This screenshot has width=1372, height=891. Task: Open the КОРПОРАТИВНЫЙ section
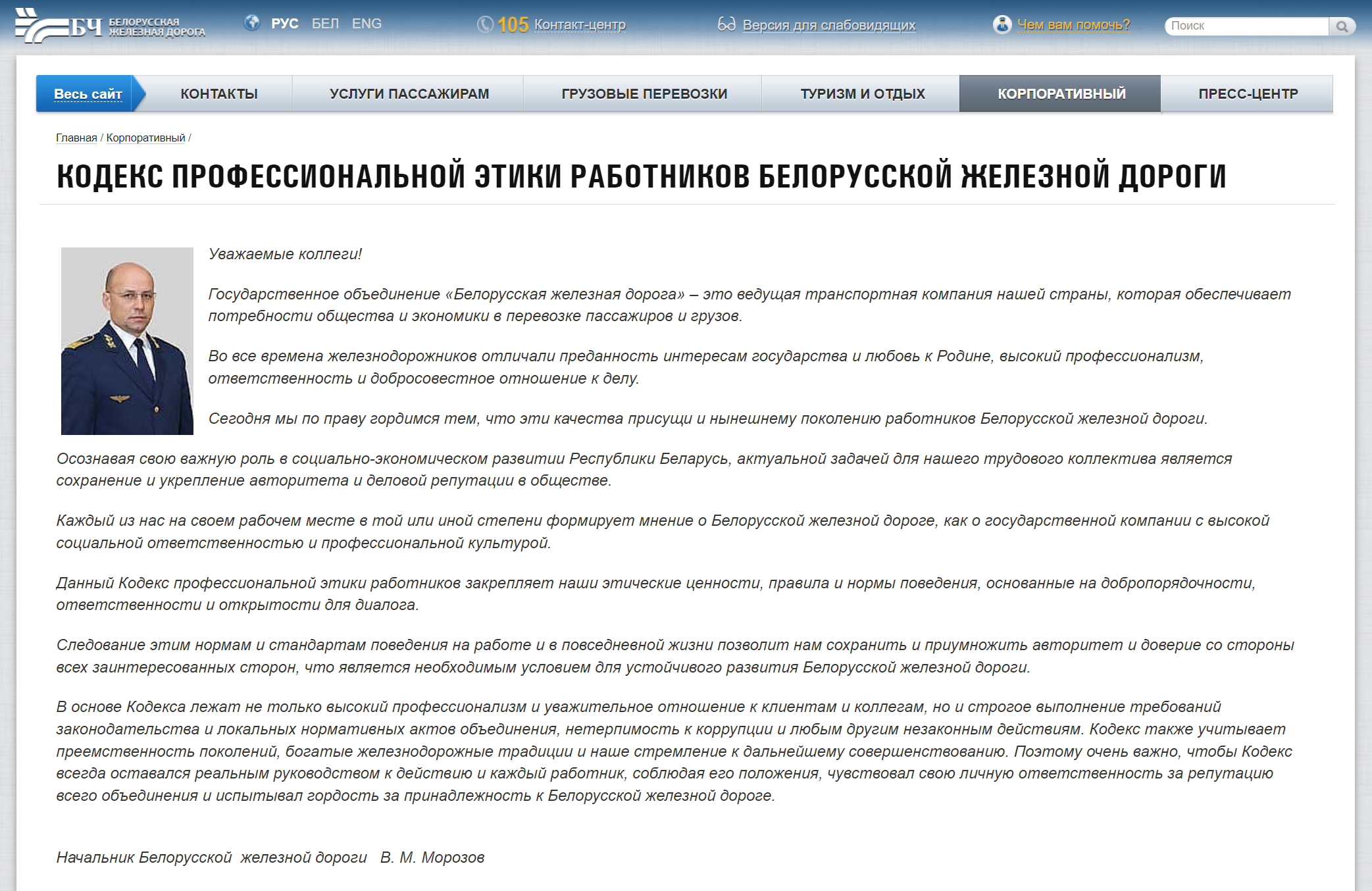coord(1061,93)
